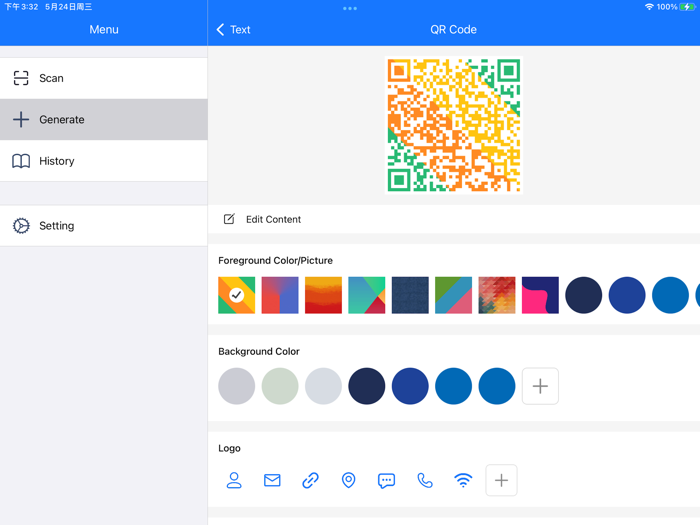Click the Foreground Color/Picture label

pos(275,260)
